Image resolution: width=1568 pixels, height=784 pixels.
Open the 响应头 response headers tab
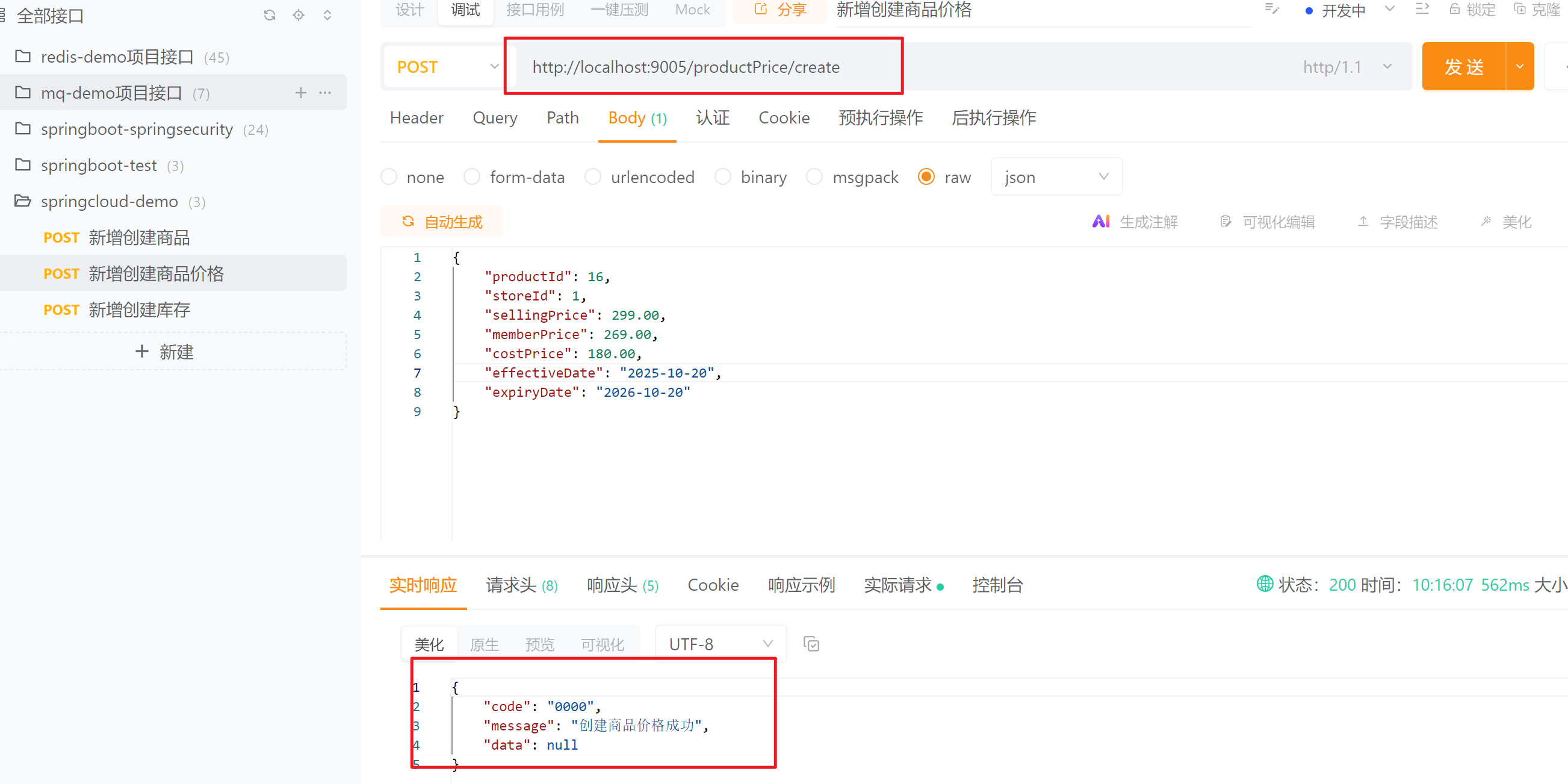click(622, 585)
